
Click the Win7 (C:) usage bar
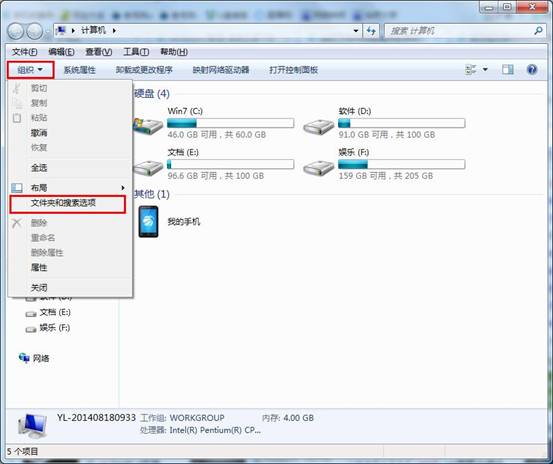230,123
